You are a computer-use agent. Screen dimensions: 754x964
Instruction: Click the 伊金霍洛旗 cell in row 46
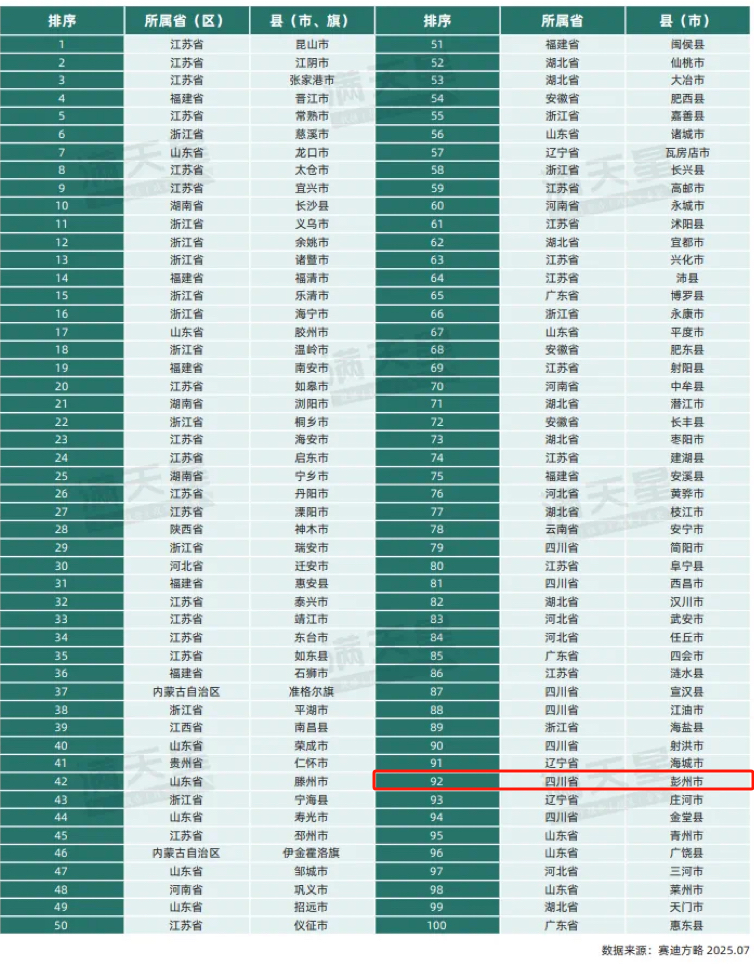[312, 853]
